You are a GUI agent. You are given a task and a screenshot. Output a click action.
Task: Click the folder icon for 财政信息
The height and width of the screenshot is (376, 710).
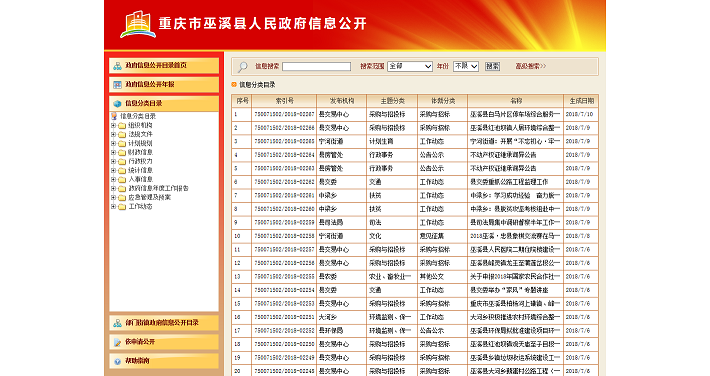(122, 153)
